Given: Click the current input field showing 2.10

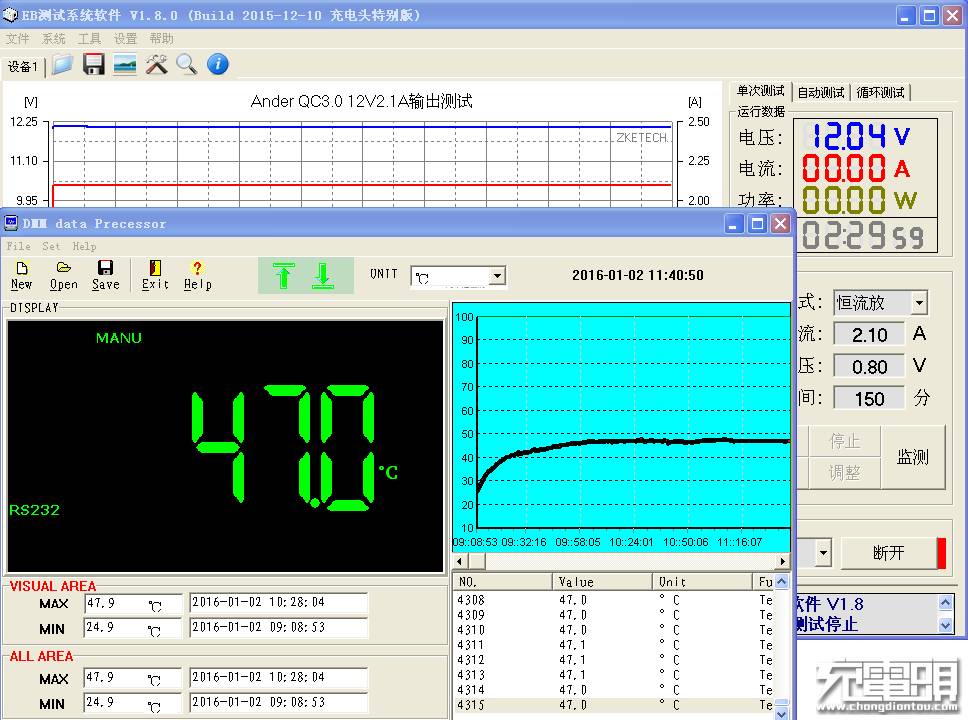Looking at the screenshot, I should point(869,335).
